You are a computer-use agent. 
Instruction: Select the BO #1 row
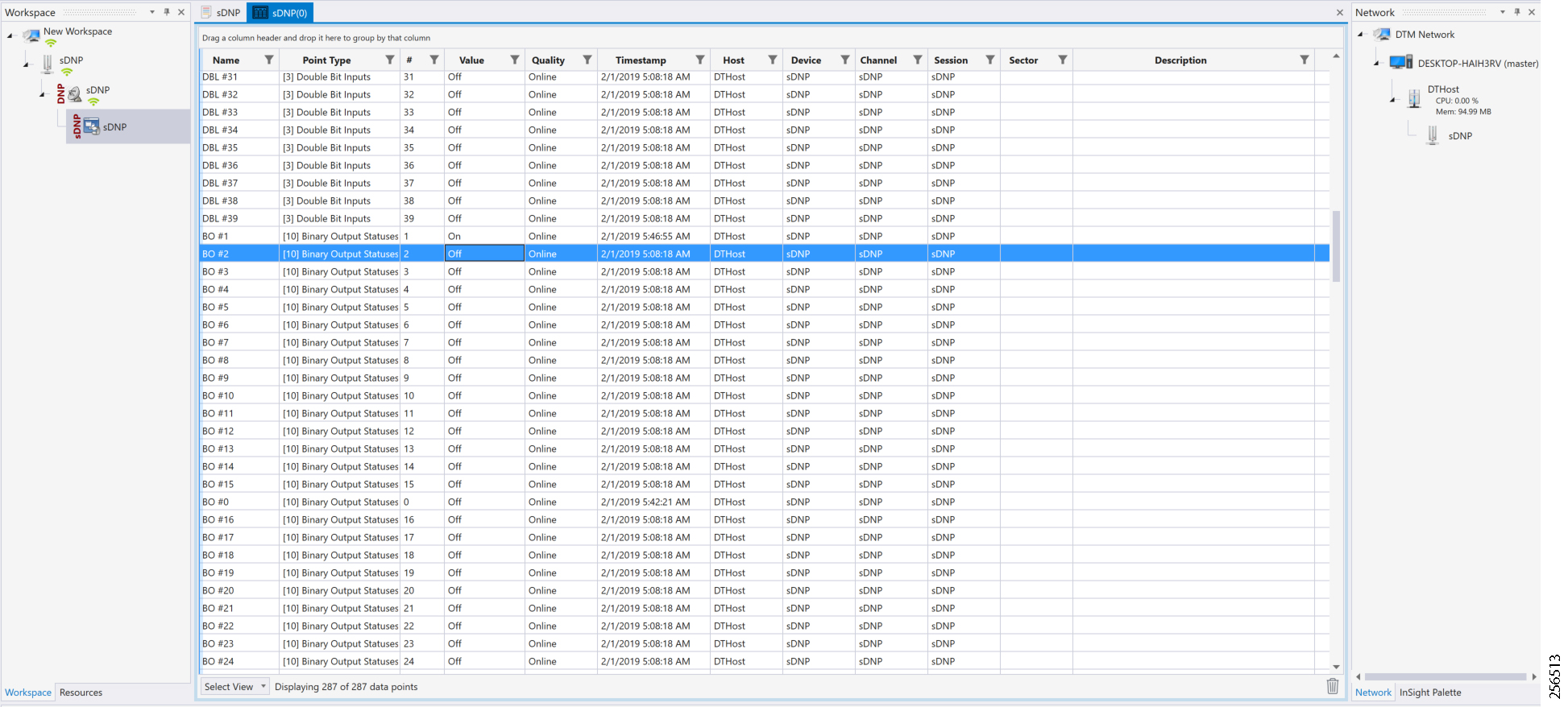click(764, 236)
